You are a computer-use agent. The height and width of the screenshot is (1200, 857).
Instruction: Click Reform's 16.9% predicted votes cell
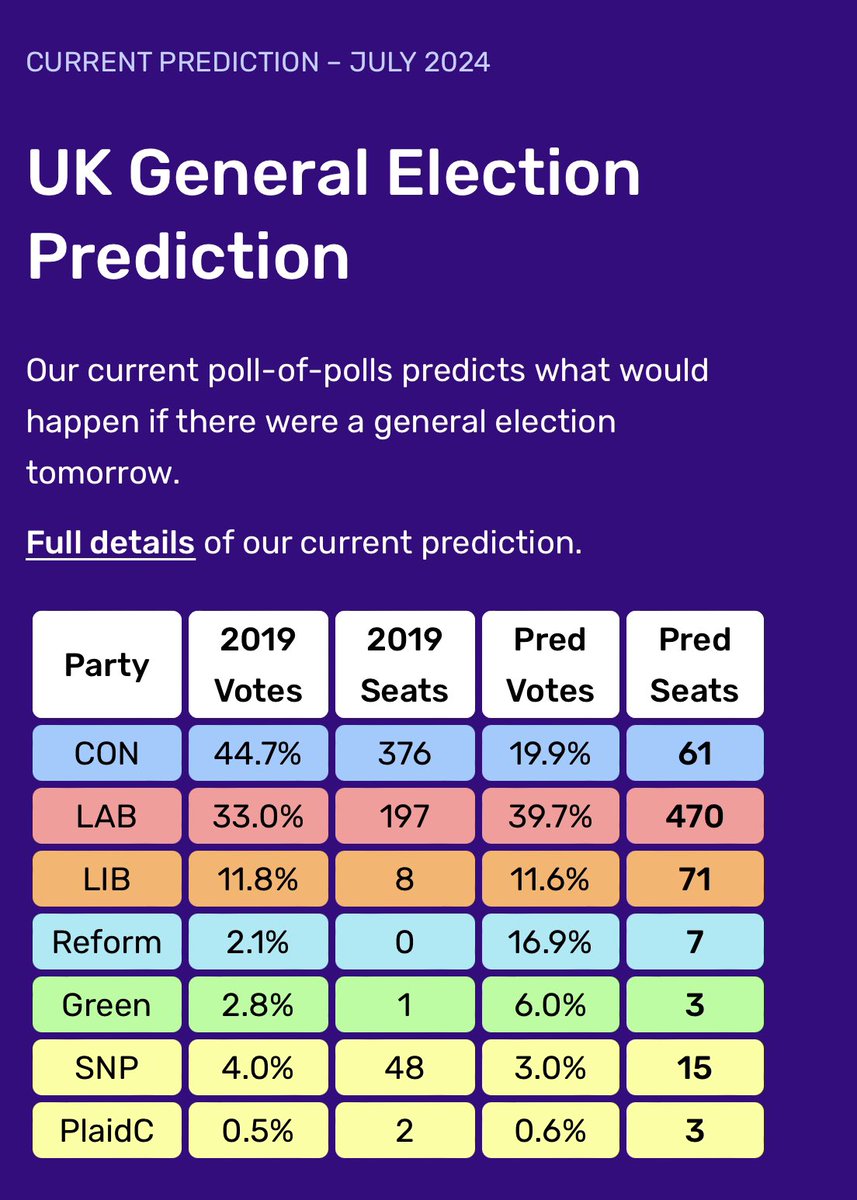tap(551, 942)
